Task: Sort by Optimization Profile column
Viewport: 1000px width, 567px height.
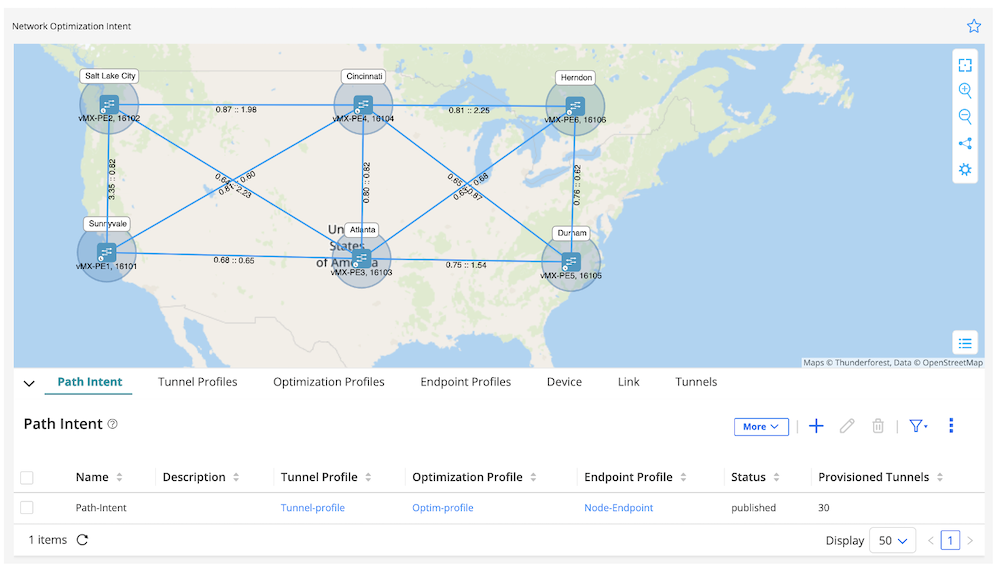Action: pyautogui.click(x=533, y=477)
